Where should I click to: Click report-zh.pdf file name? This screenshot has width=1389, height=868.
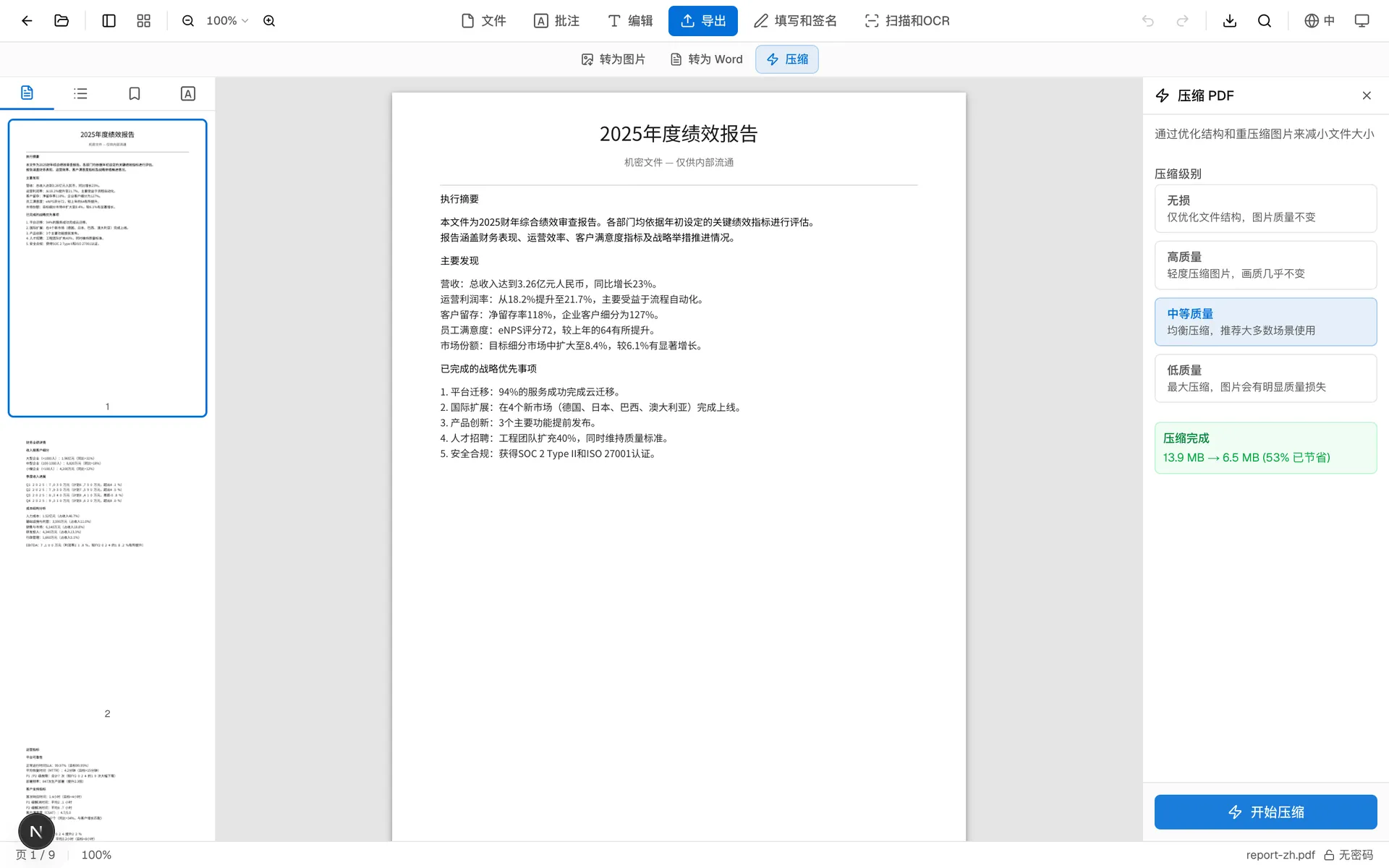1280,855
